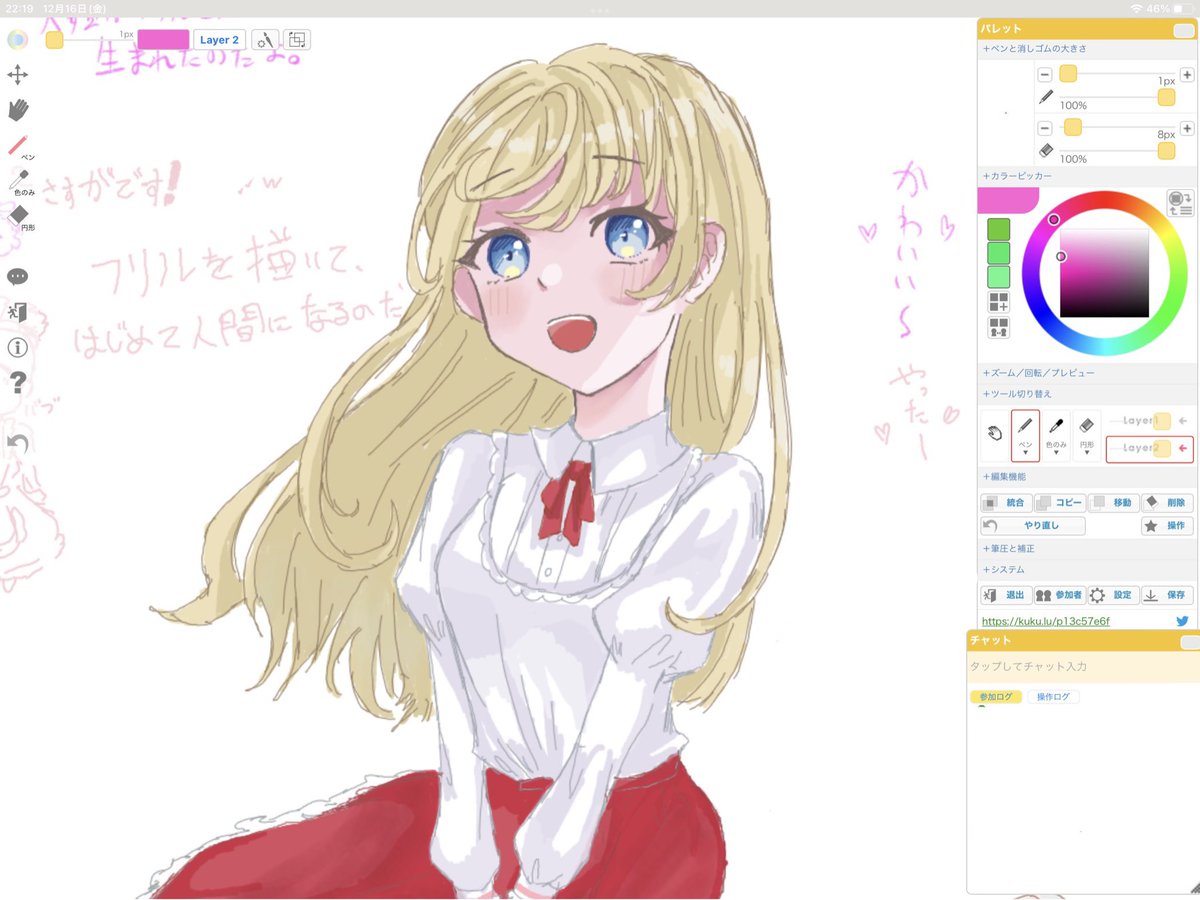
Task: Click the hand tool in the tool switch panel
Action: click(995, 434)
